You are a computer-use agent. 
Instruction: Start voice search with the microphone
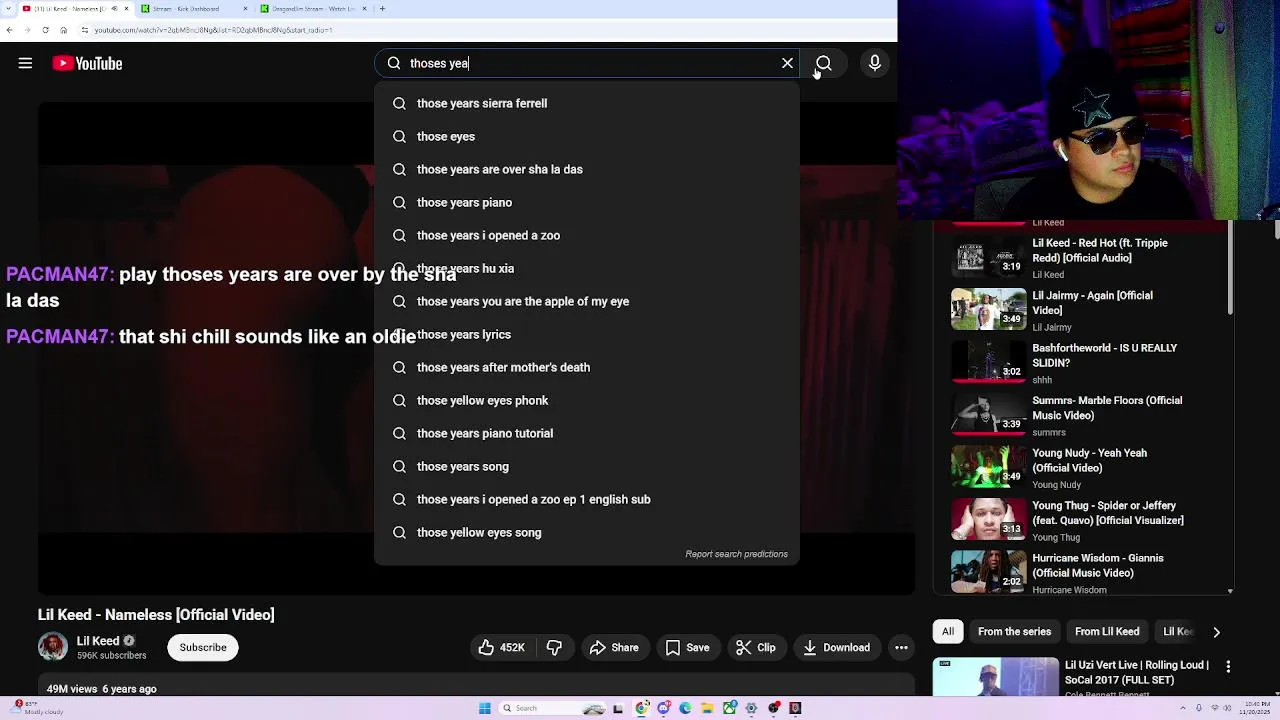pyautogui.click(x=874, y=63)
